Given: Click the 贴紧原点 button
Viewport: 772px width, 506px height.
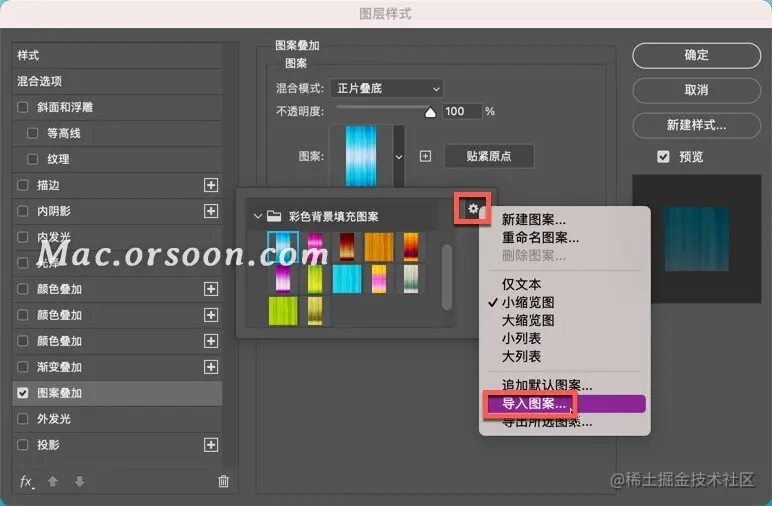Looking at the screenshot, I should coord(489,156).
